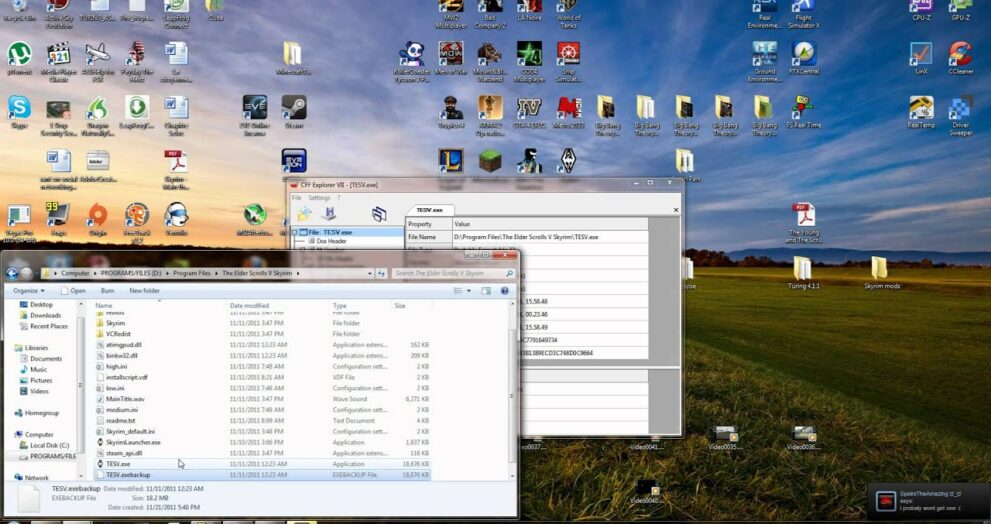This screenshot has width=991, height=524.
Task: Click New folder in Explorer toolbar
Action: coord(144,291)
